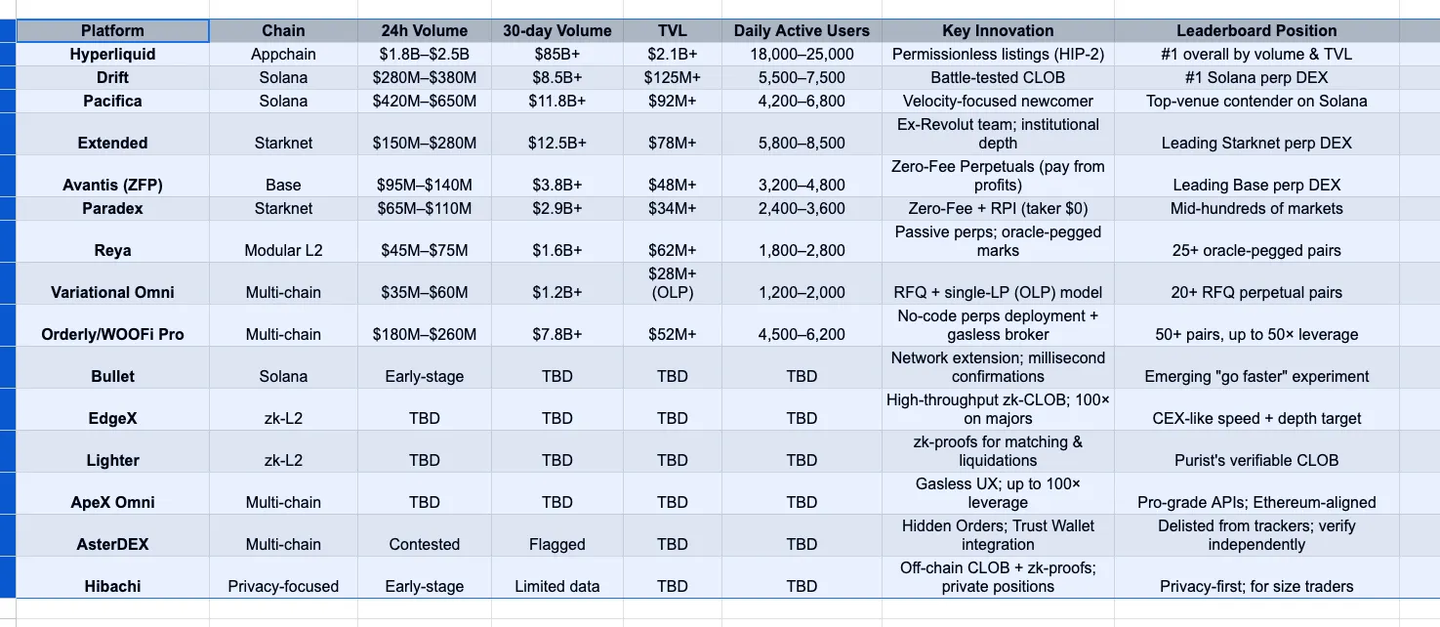Select Reya's Modular L2 chain cell
Screen dimensions: 1440x627
click(283, 250)
